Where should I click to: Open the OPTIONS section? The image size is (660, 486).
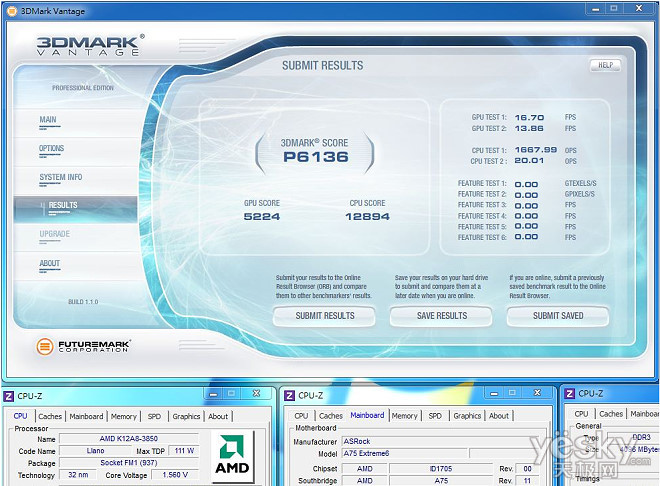coord(51,149)
